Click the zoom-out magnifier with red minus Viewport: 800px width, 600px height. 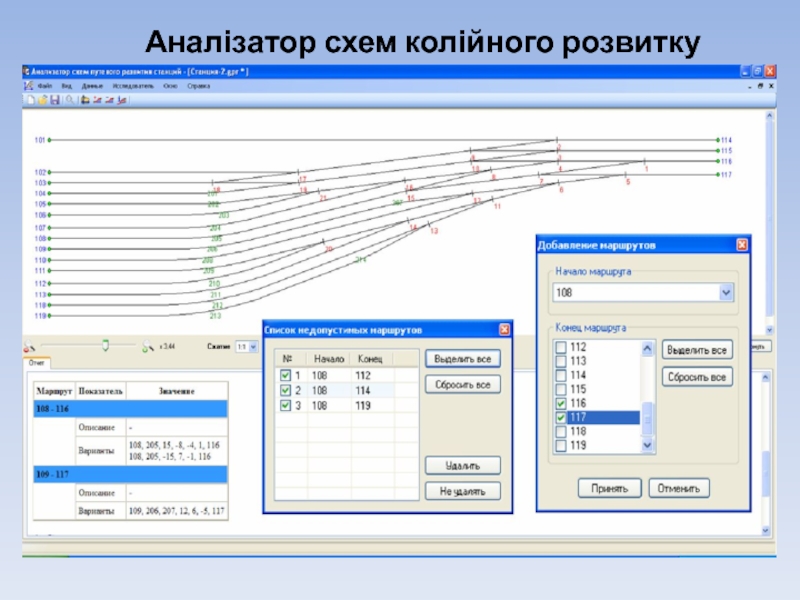tap(30, 346)
